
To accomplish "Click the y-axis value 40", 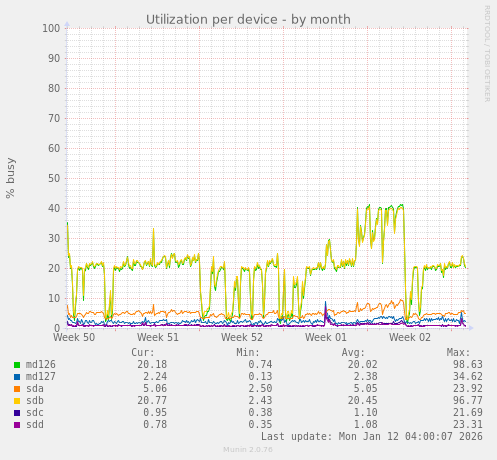I will click(54, 208).
